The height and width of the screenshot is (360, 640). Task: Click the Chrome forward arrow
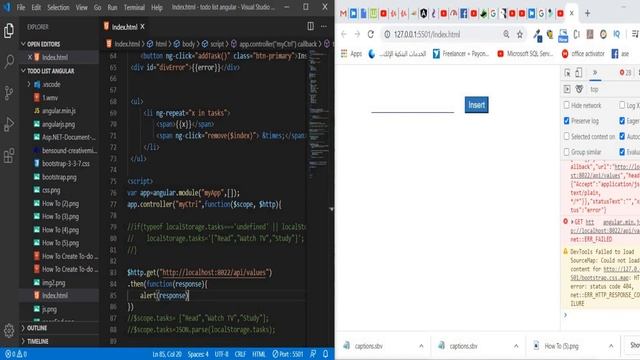(x=357, y=34)
